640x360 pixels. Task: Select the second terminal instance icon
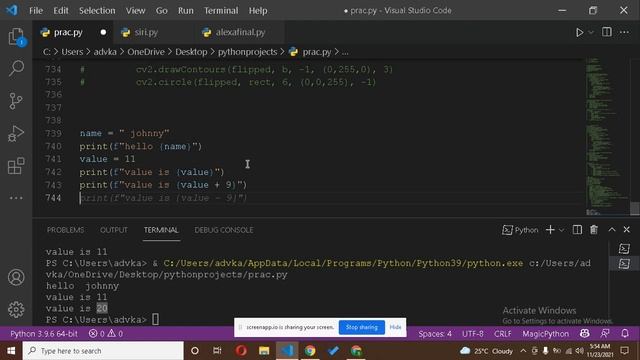[624, 264]
